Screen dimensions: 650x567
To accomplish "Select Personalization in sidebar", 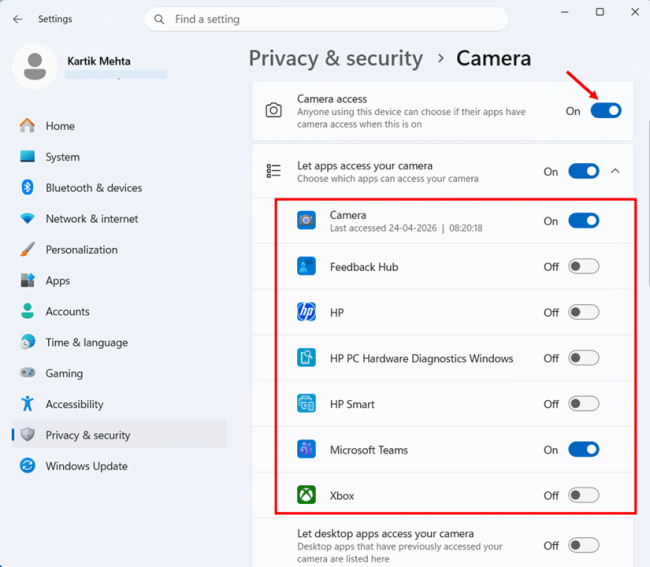I will click(x=119, y=249).
